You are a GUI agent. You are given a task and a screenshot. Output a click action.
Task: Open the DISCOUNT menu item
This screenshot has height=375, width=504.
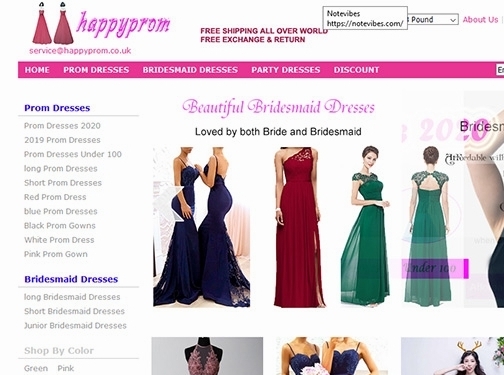point(356,70)
